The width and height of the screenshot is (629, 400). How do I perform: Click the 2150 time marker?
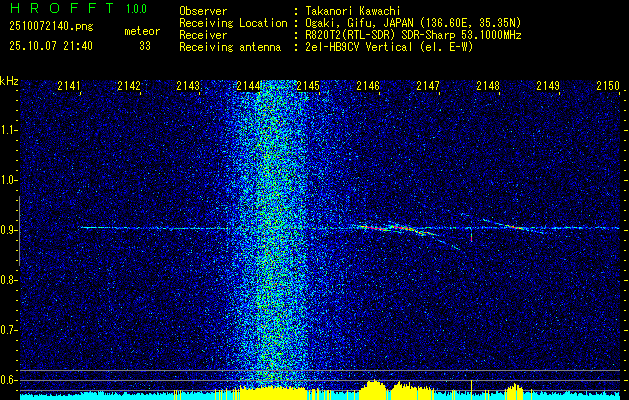608,86
